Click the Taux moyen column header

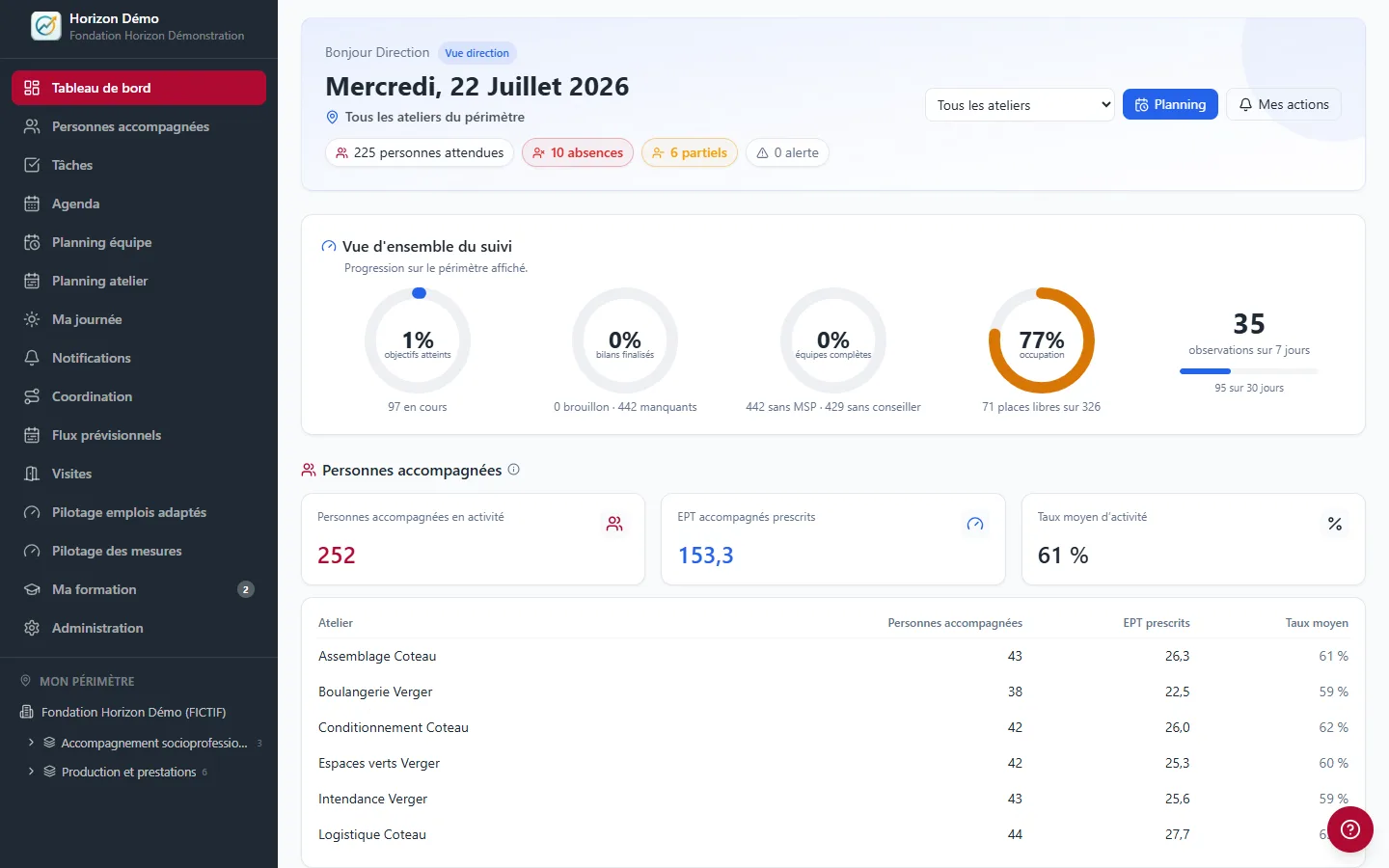tap(1317, 623)
